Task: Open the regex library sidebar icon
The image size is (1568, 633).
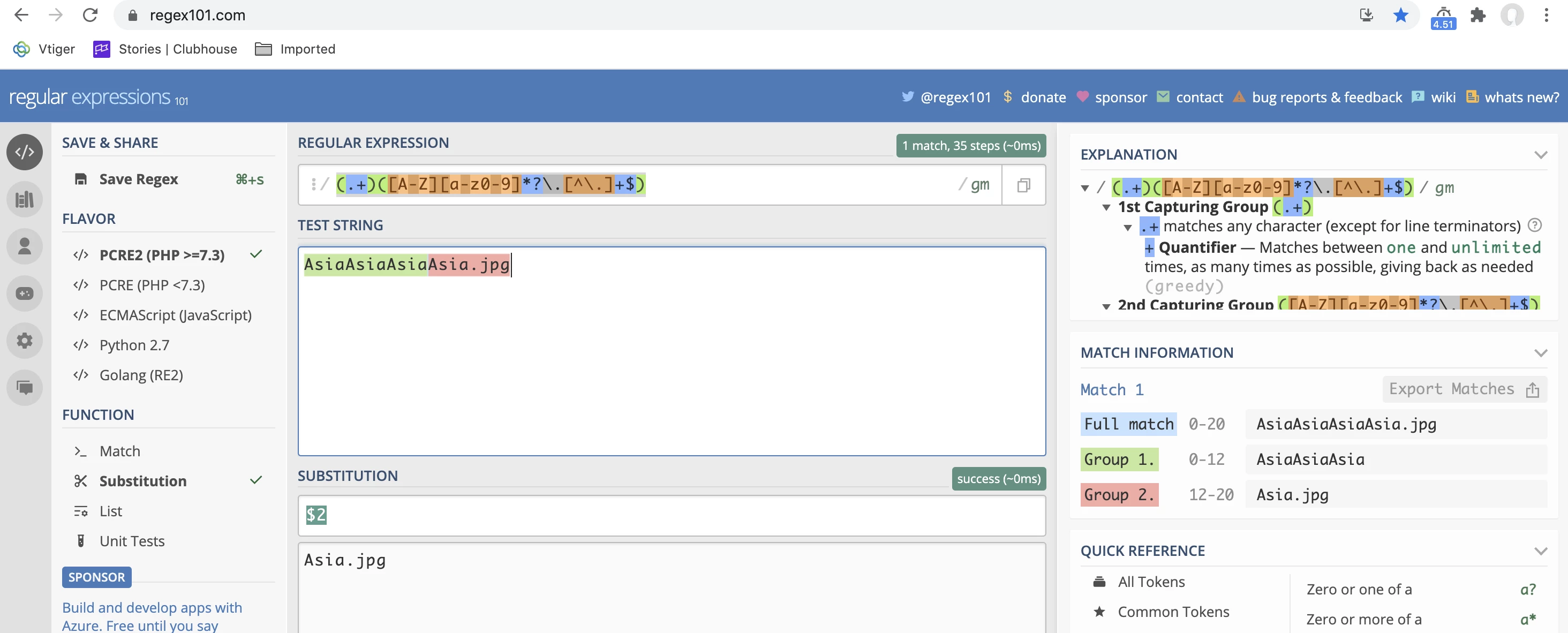Action: pyautogui.click(x=24, y=199)
